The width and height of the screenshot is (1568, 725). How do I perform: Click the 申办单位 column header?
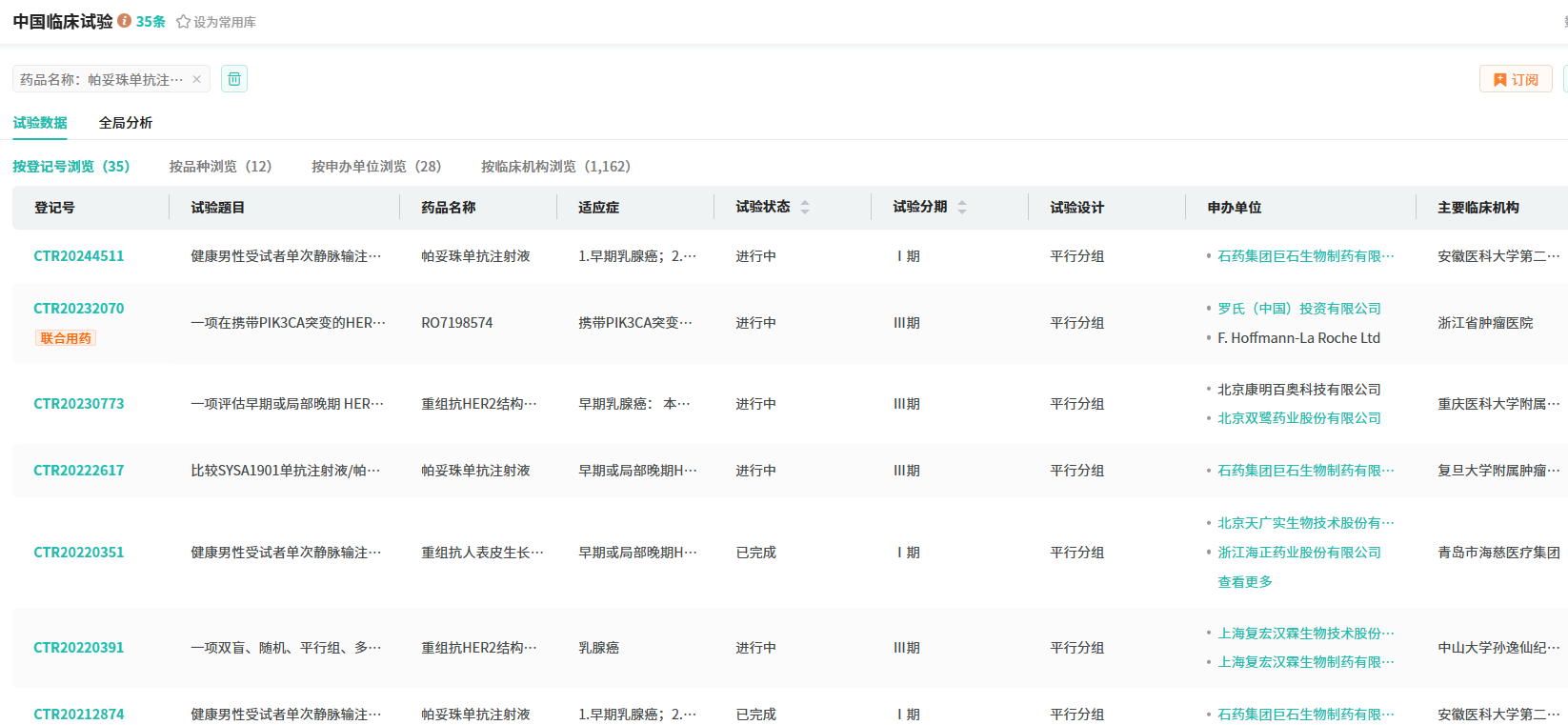(1234, 208)
